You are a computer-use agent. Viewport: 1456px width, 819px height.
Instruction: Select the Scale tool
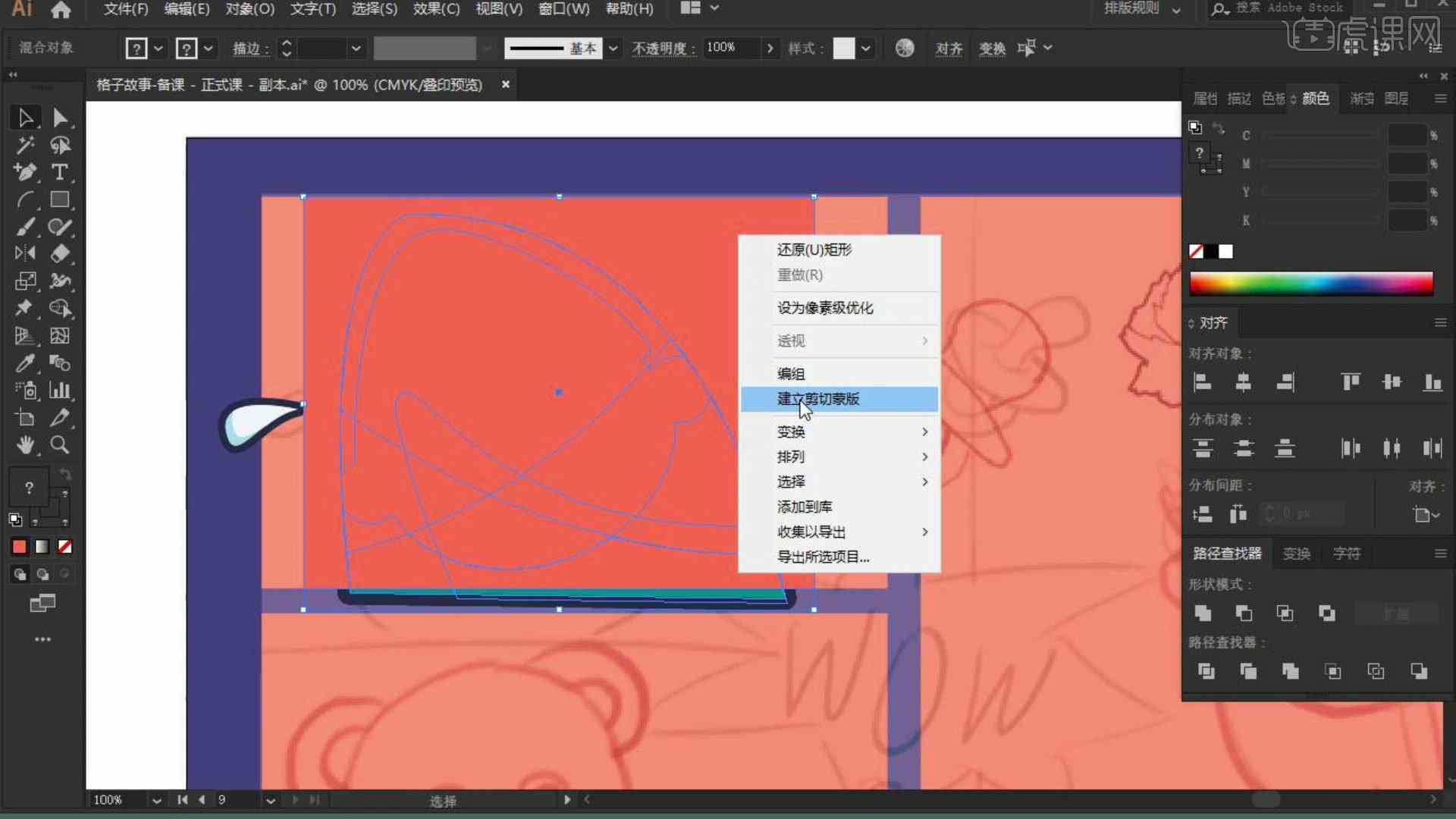[24, 281]
